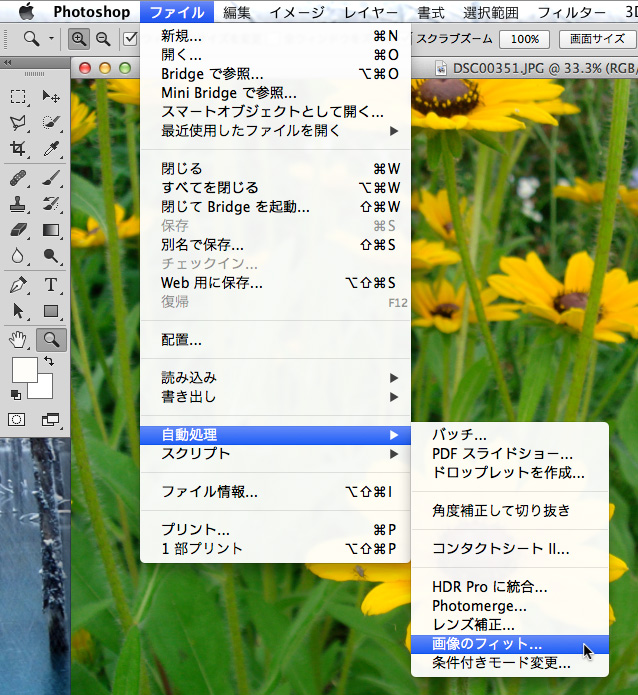This screenshot has width=638, height=695.
Task: Select the Type tool
Action: 51,285
